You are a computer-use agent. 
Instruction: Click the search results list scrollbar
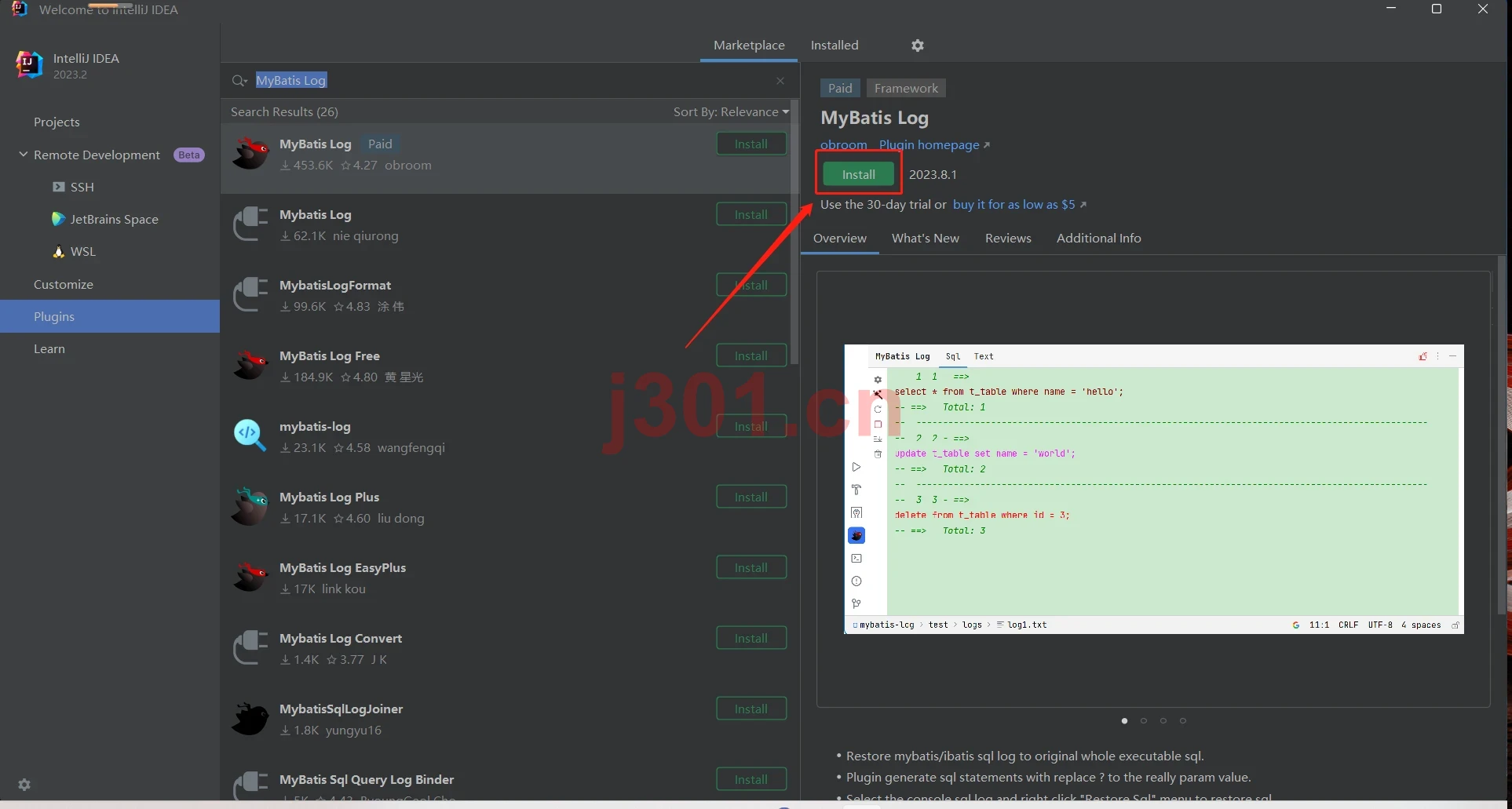point(794,233)
